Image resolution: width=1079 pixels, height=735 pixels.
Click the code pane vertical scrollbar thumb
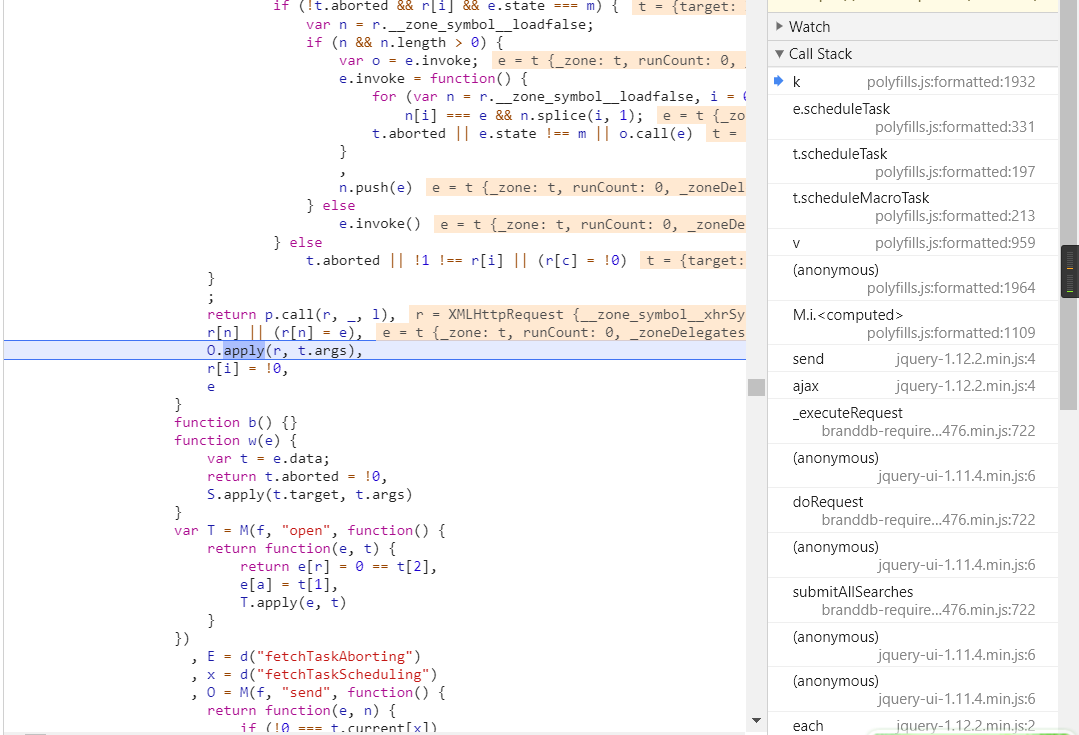click(x=756, y=387)
